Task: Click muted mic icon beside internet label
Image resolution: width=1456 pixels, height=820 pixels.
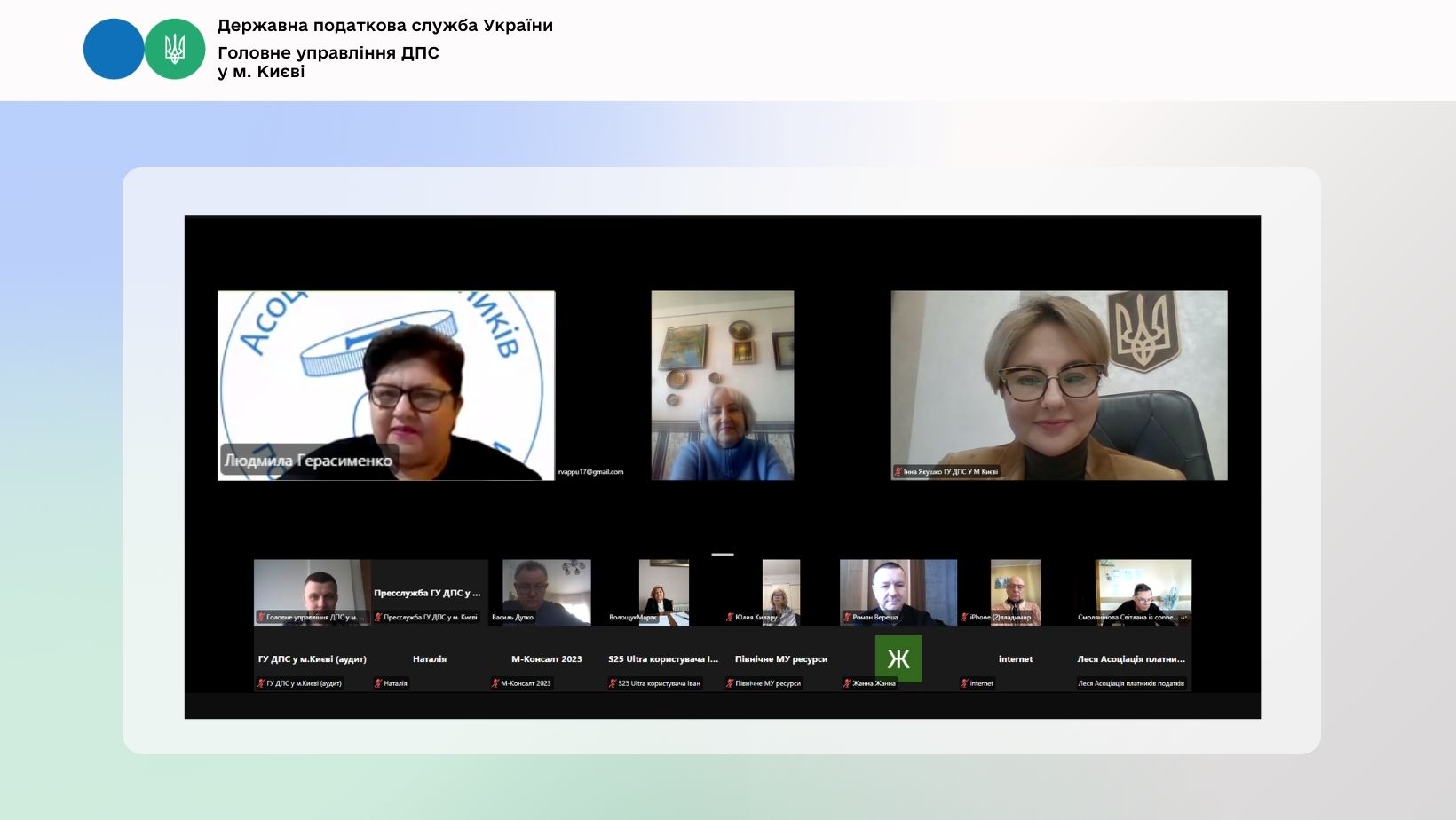Action: [x=964, y=683]
